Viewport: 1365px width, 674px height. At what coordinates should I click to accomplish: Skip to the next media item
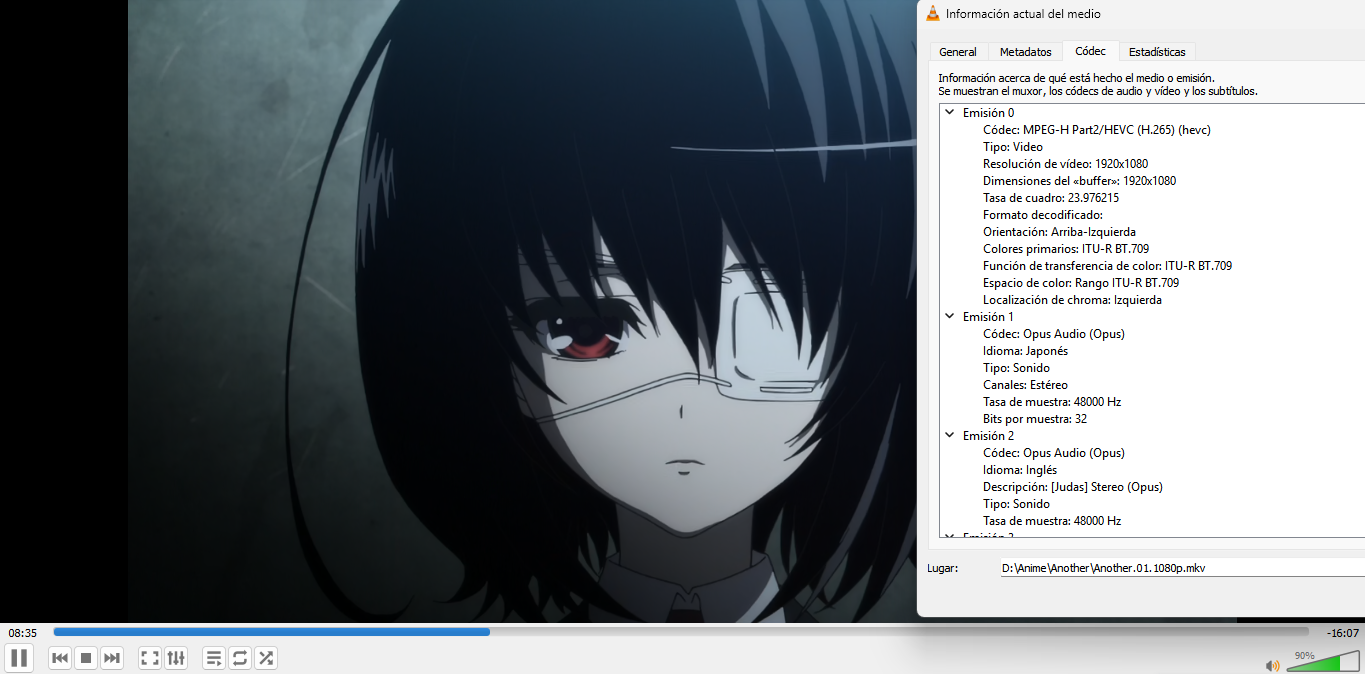tap(112, 658)
